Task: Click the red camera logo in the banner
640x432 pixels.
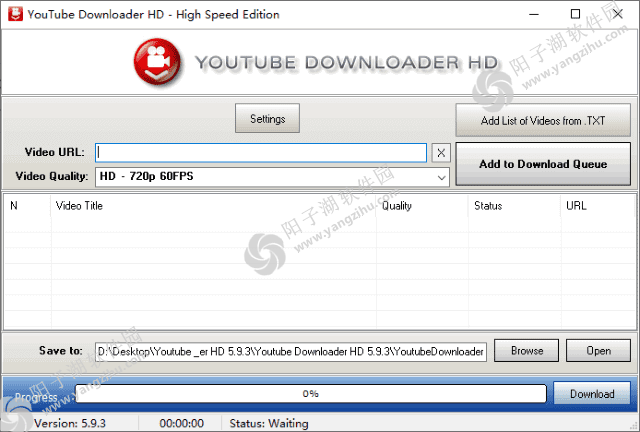Action: (157, 62)
